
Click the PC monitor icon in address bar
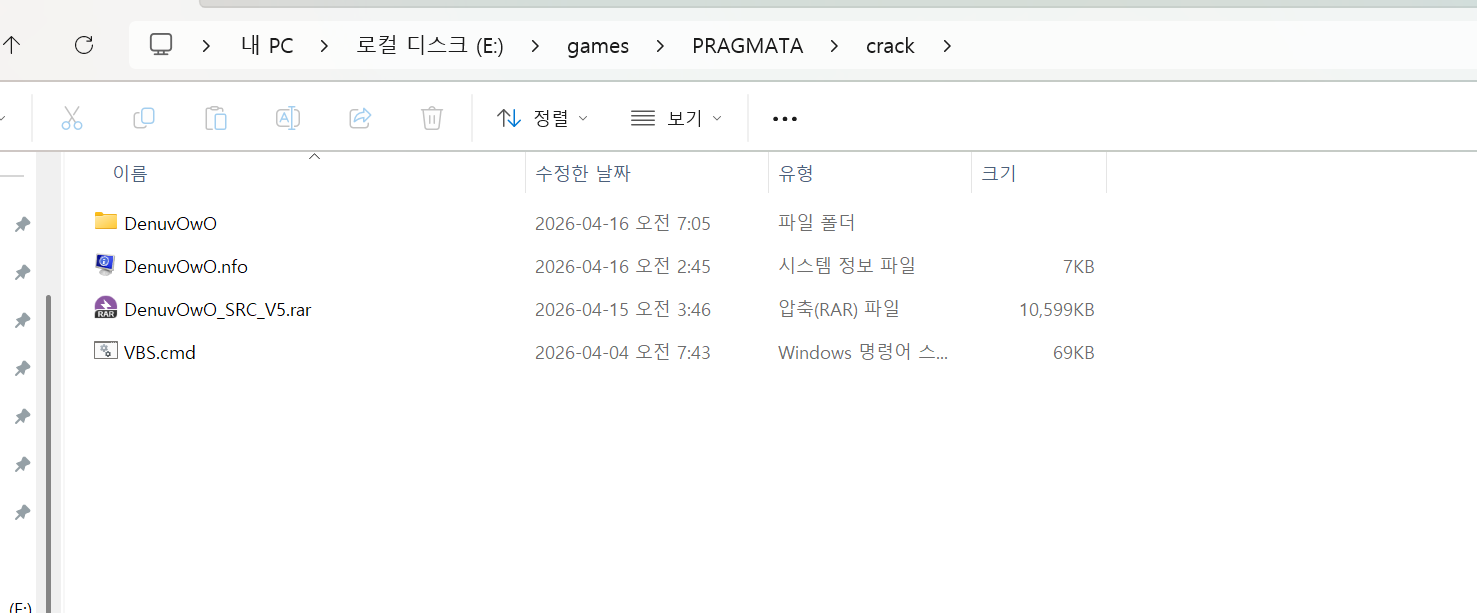[x=161, y=45]
